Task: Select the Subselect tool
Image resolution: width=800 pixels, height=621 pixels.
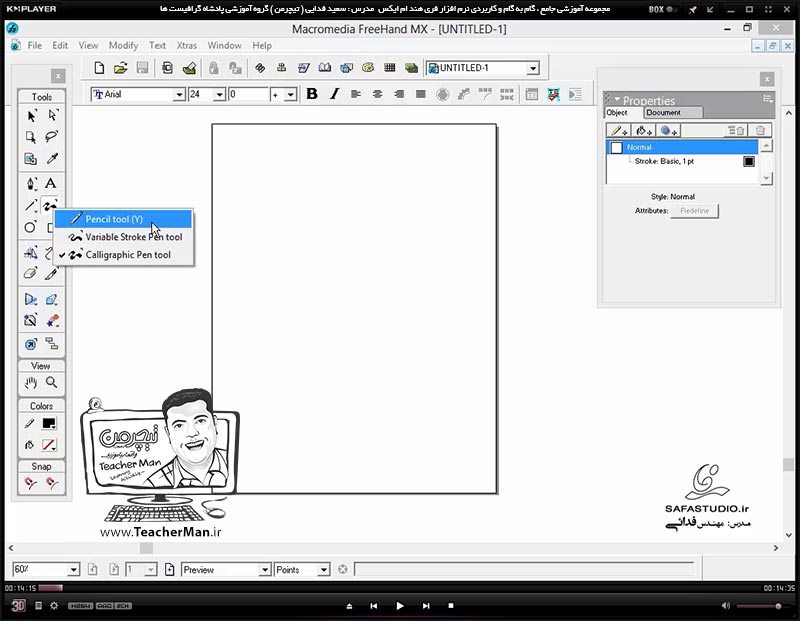Action: pos(52,116)
